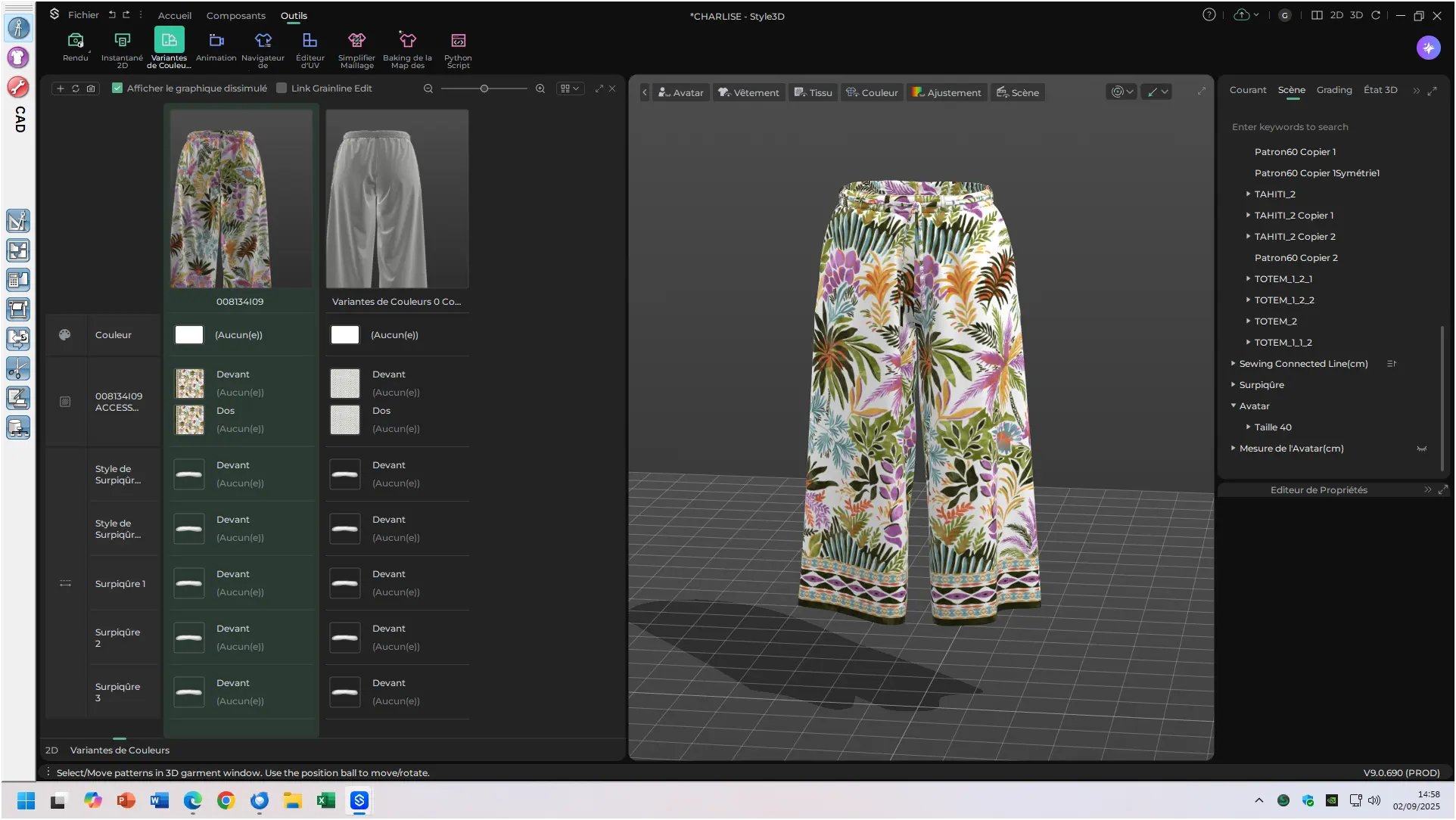Toggle visibility of Mesure de l'Avatar
This screenshot has height=820, width=1456.
click(1421, 449)
